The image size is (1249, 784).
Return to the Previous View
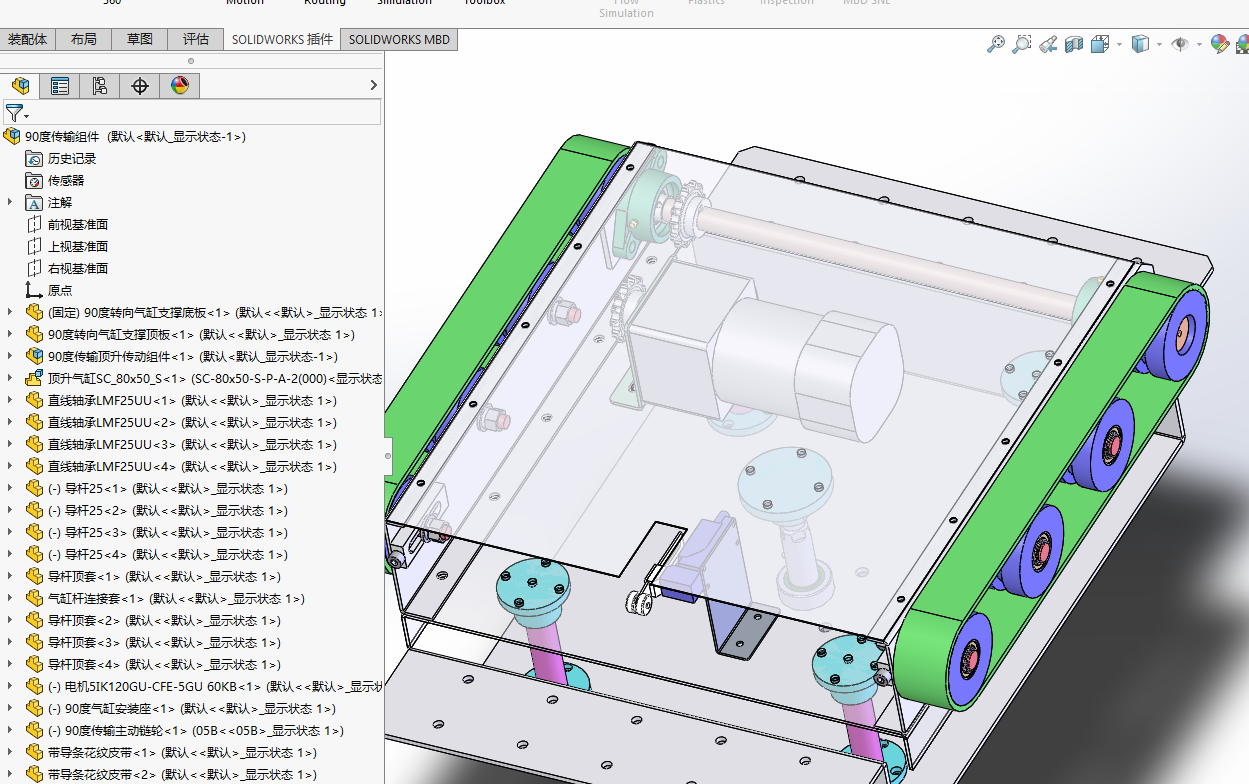[1048, 44]
